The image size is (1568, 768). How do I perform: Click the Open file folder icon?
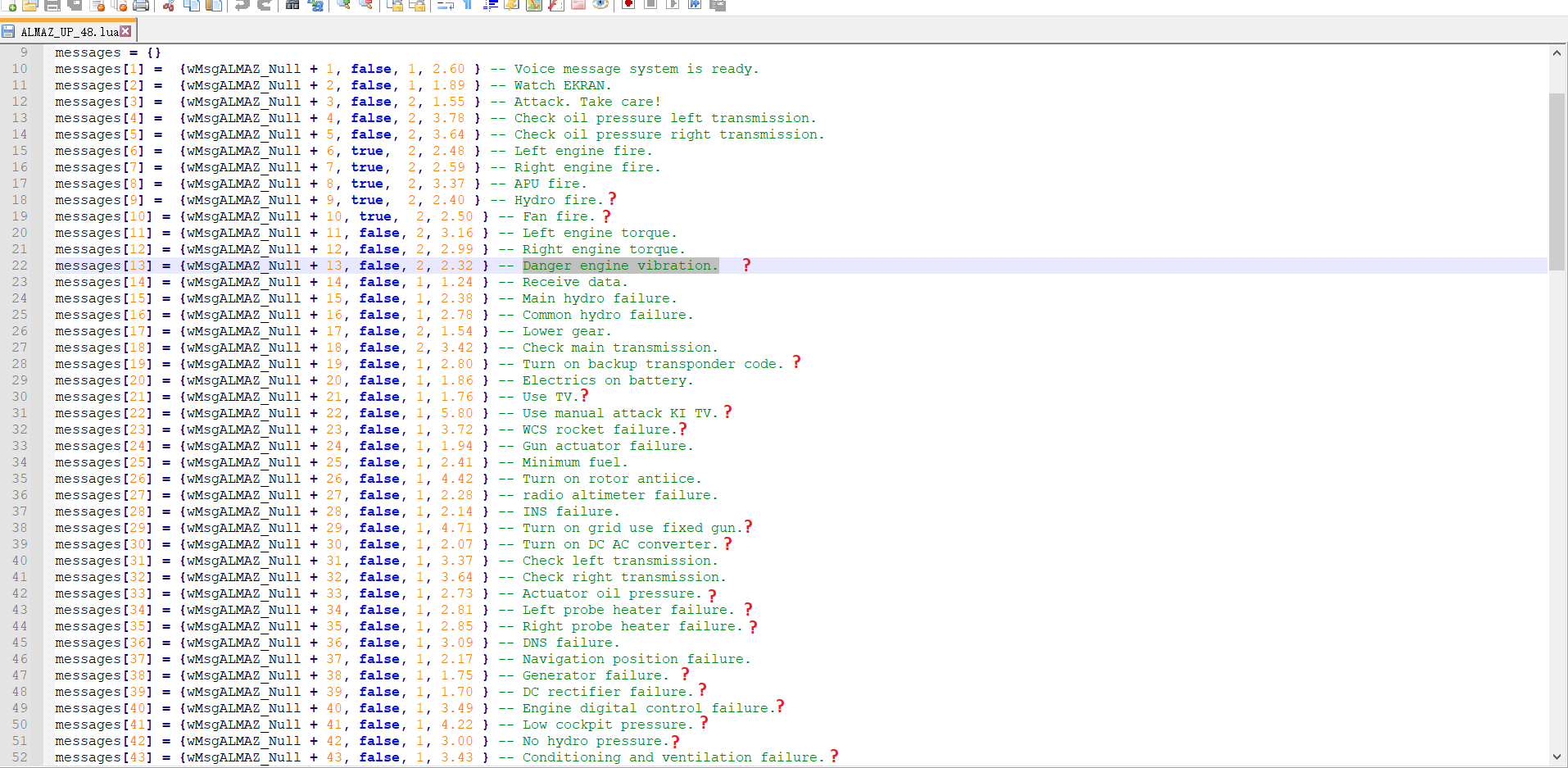pos(31,5)
